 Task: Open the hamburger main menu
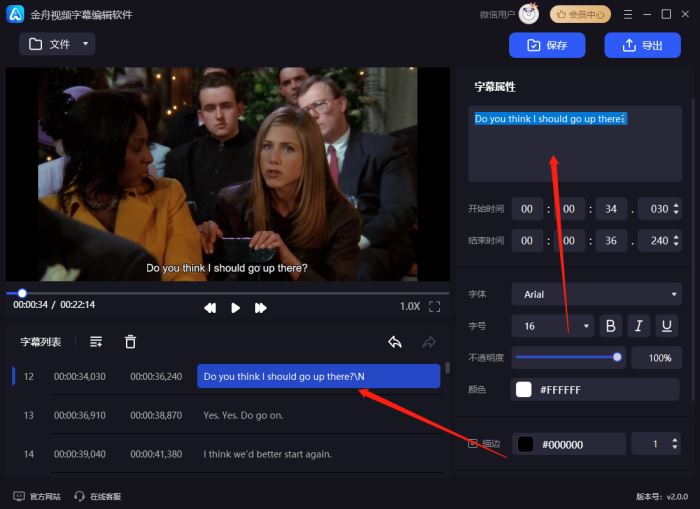point(628,15)
